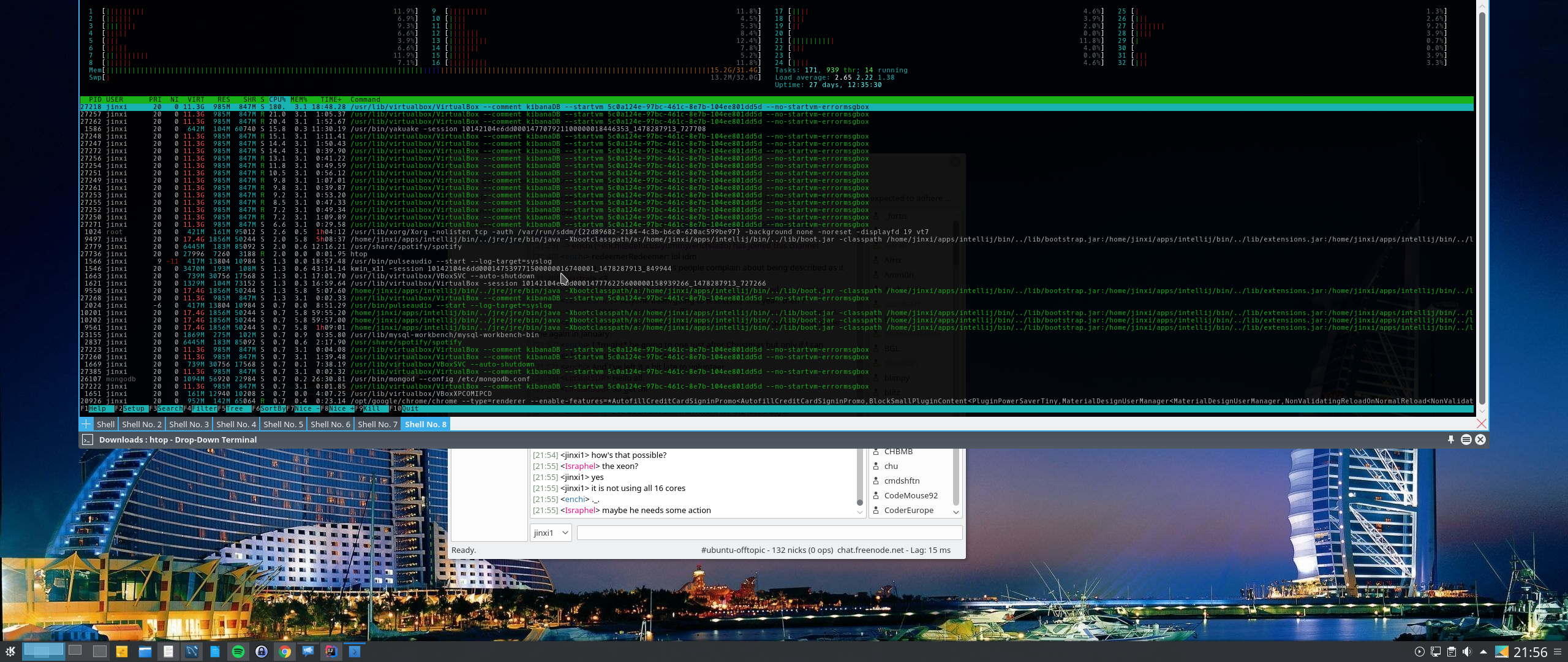Viewport: 1568px width, 662px height.
Task: Click down arrow of IRC nick list scrollbar
Action: pos(956,512)
